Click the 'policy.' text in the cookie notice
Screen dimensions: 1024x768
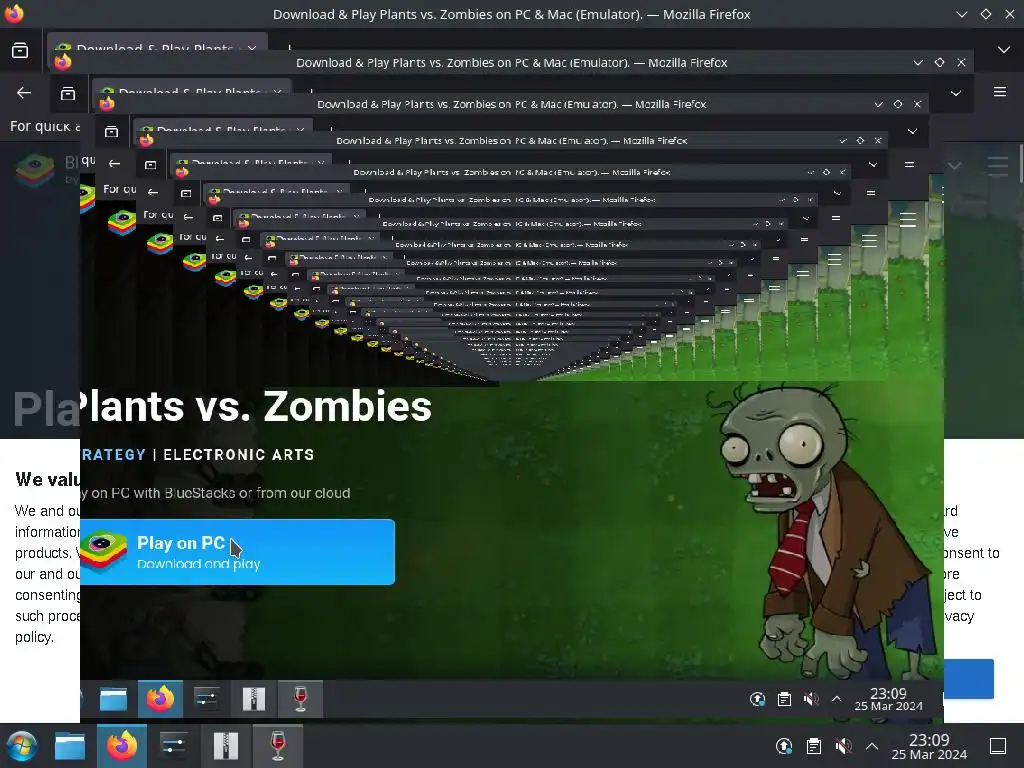34,637
